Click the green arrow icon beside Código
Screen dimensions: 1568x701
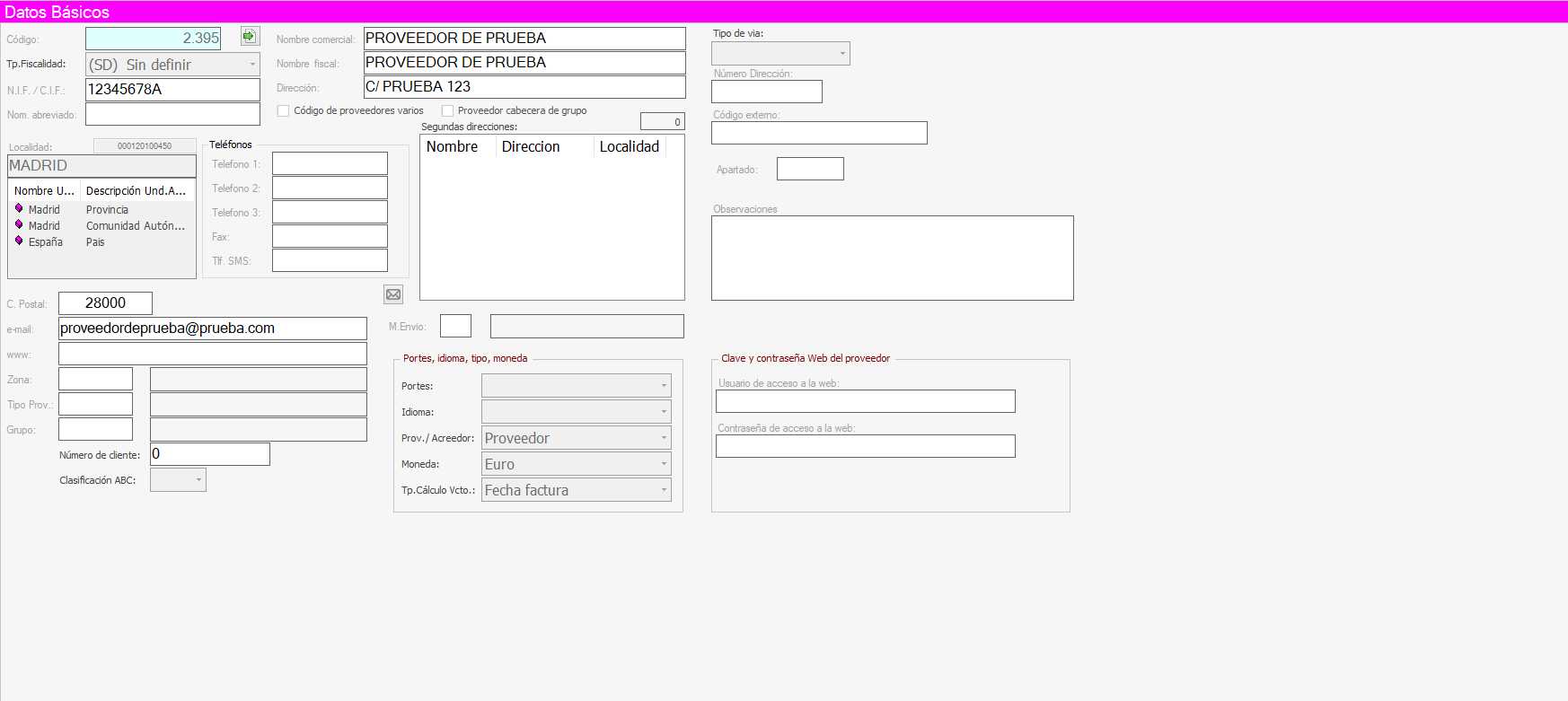pos(250,36)
